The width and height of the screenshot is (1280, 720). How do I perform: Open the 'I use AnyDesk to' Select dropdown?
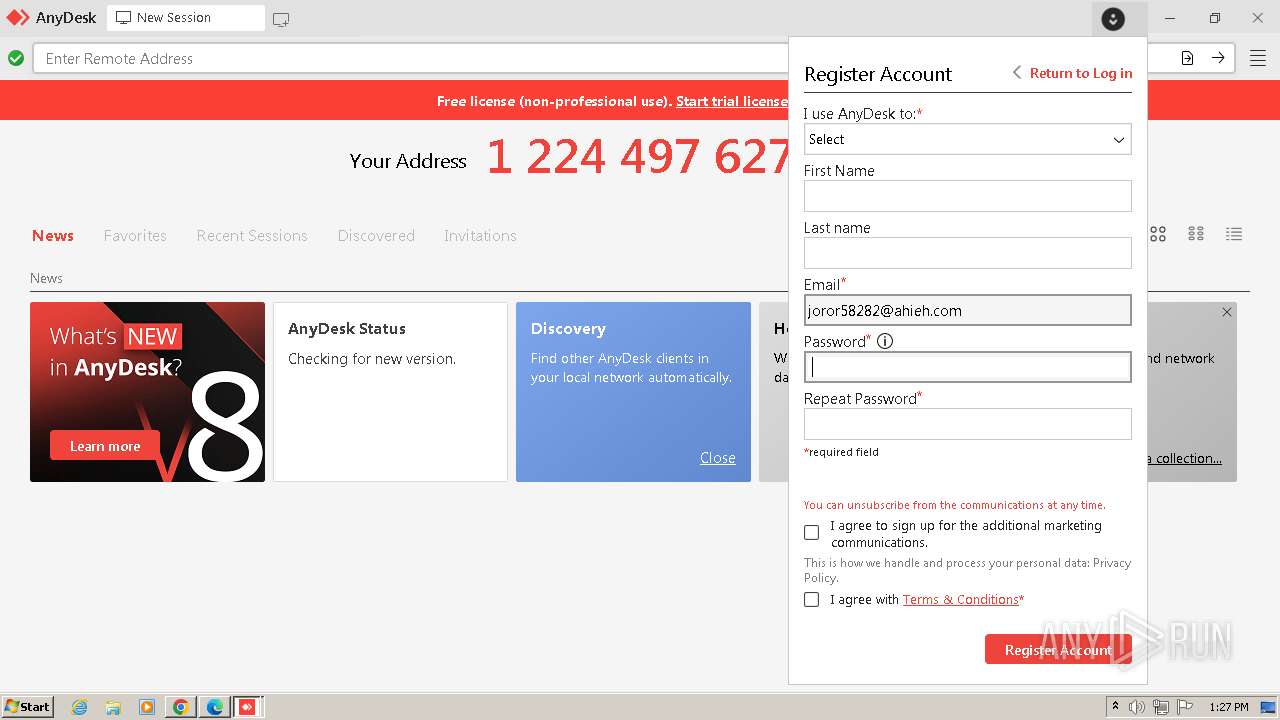pyautogui.click(x=968, y=139)
